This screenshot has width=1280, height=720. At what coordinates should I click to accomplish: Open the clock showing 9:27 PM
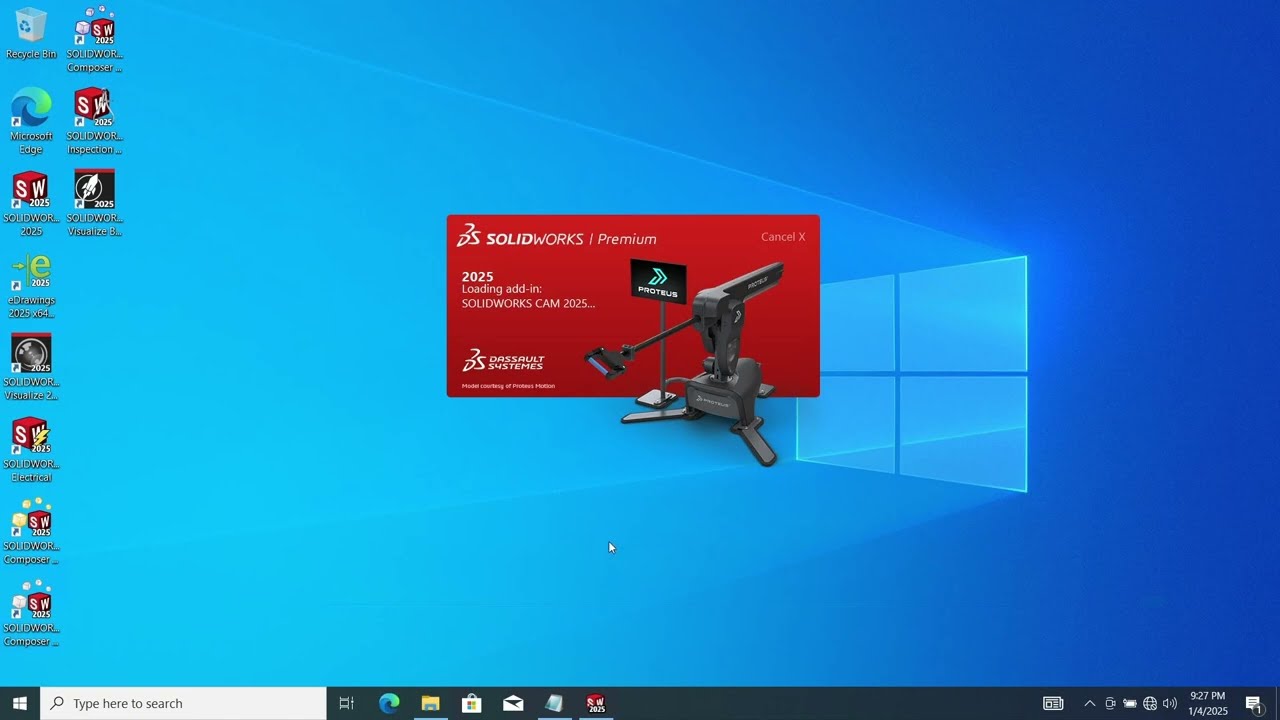pyautogui.click(x=1208, y=703)
